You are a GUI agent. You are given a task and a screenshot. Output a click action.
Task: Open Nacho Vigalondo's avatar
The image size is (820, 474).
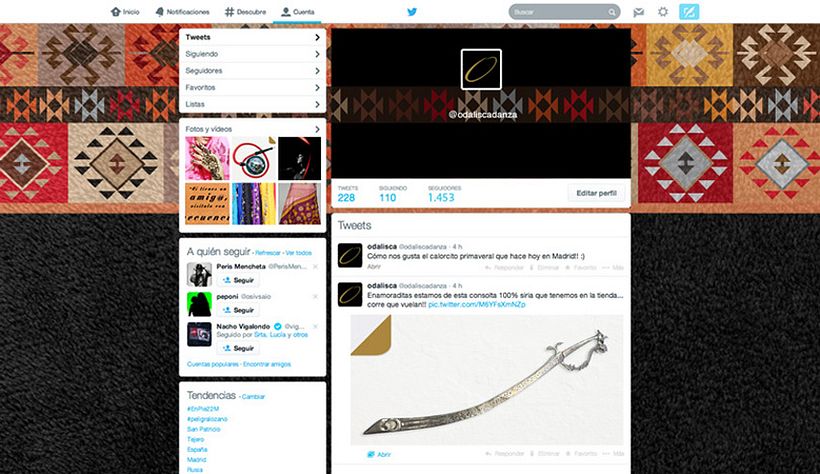coord(199,334)
